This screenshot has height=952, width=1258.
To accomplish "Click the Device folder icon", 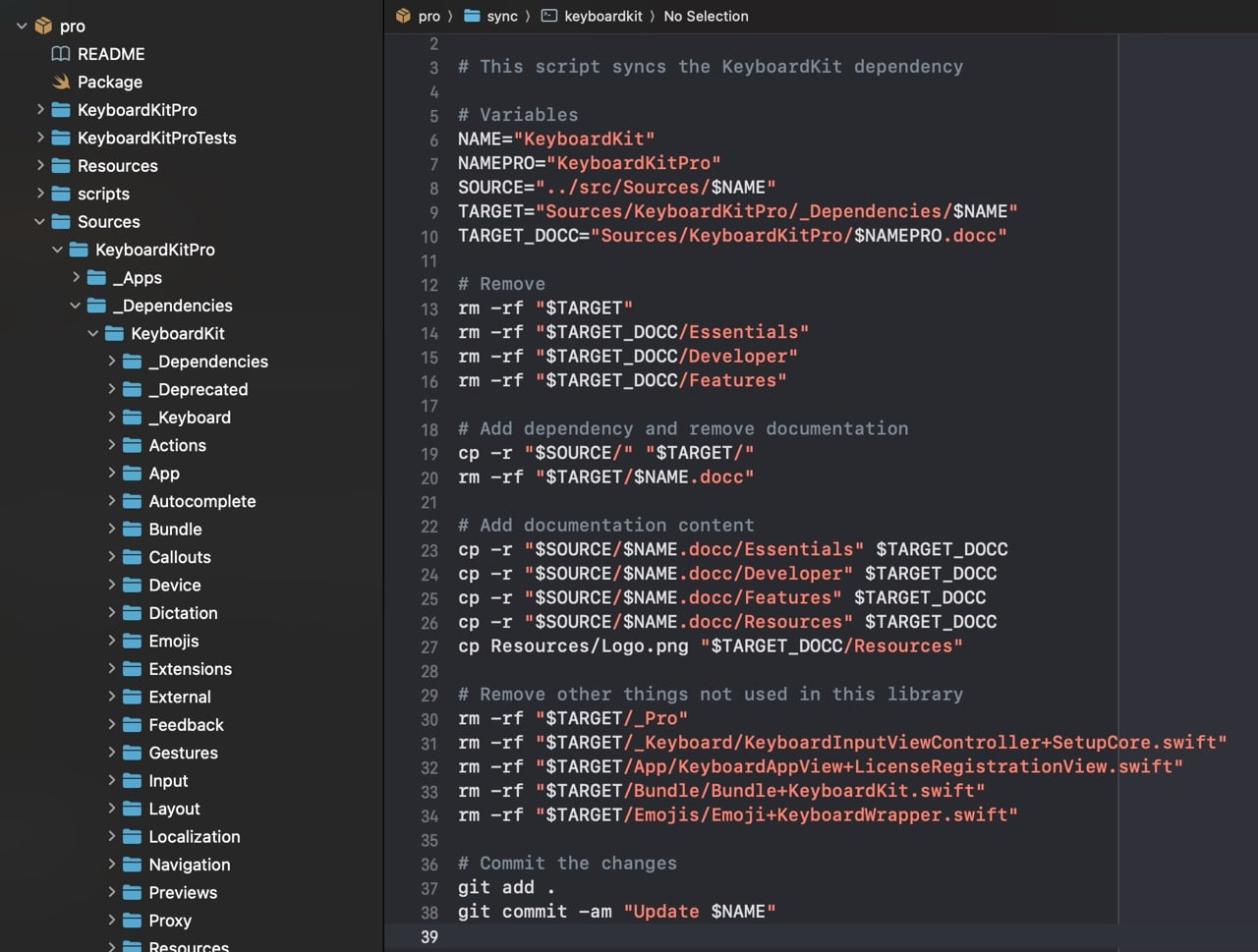I will [x=132, y=586].
